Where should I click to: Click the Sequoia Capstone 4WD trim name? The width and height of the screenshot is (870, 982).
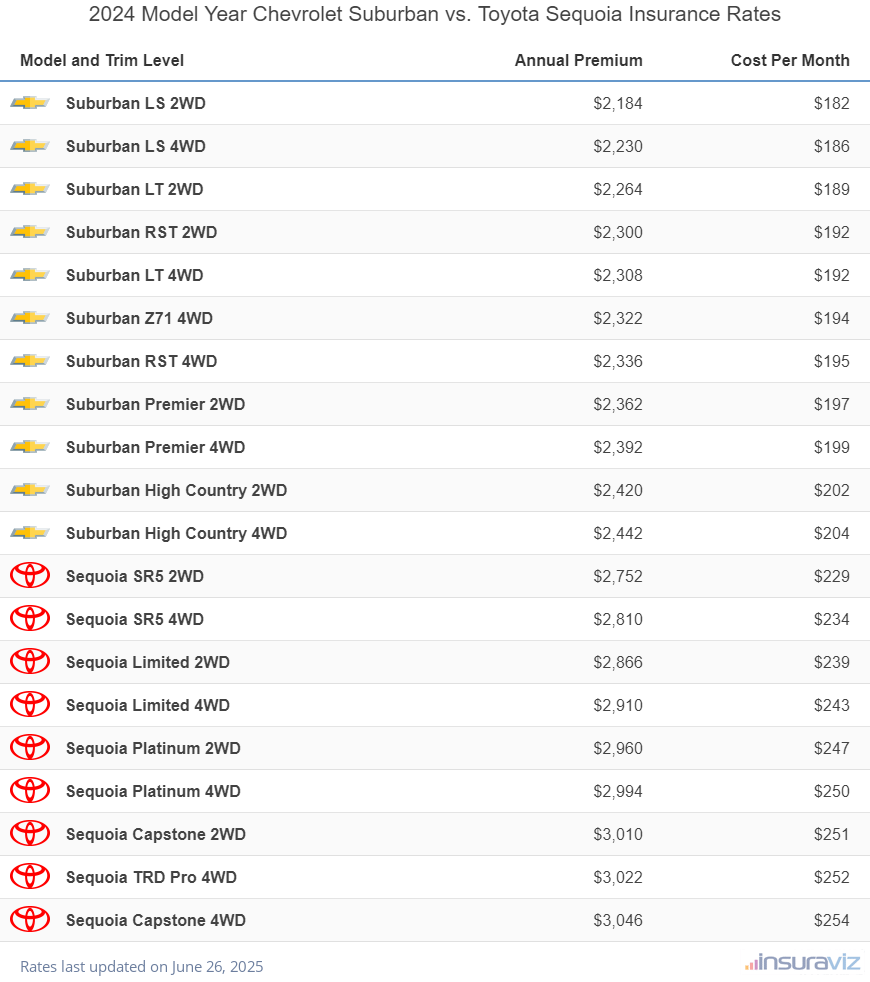click(x=156, y=921)
